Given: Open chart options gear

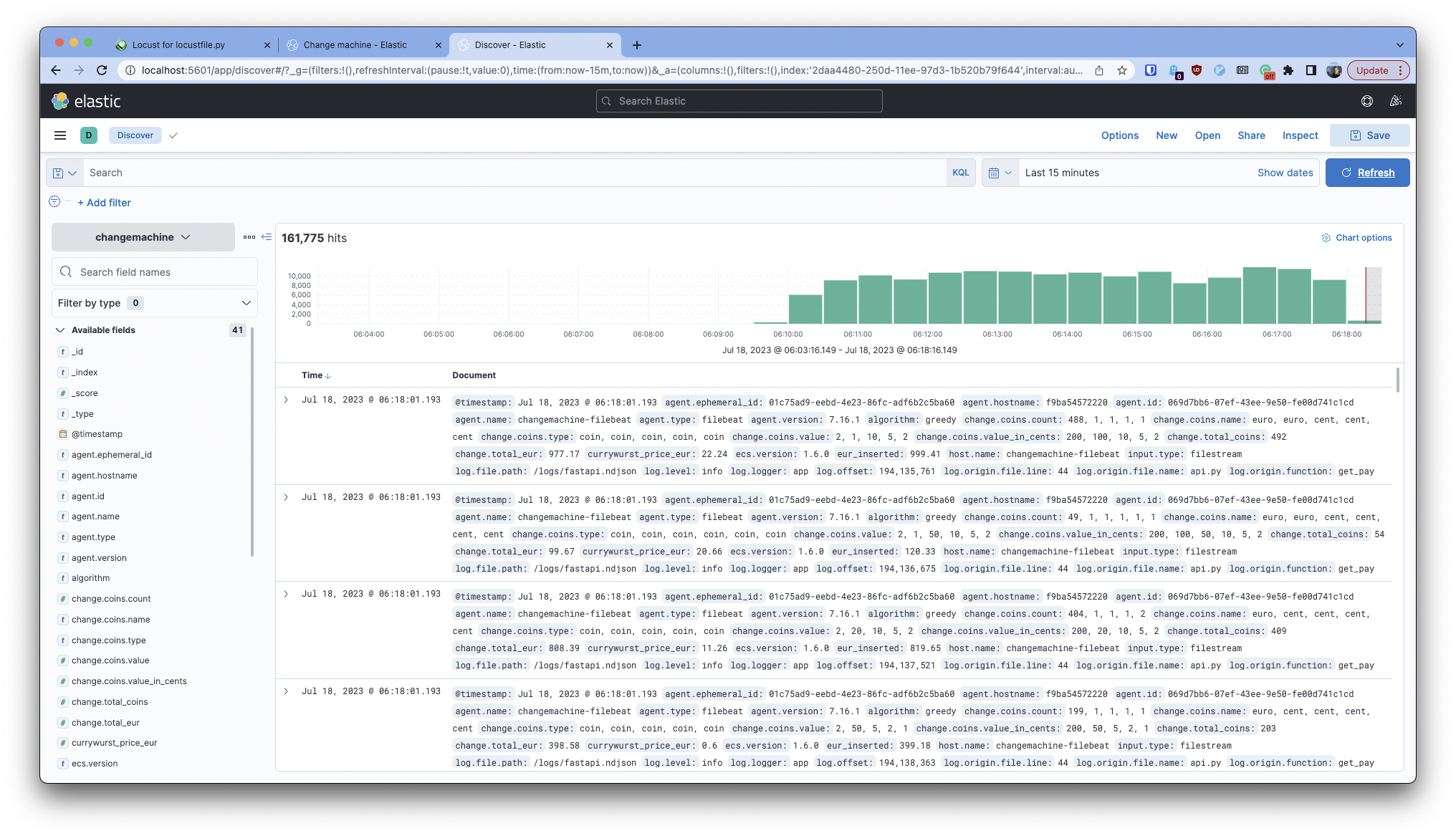Looking at the screenshot, I should (x=1326, y=238).
